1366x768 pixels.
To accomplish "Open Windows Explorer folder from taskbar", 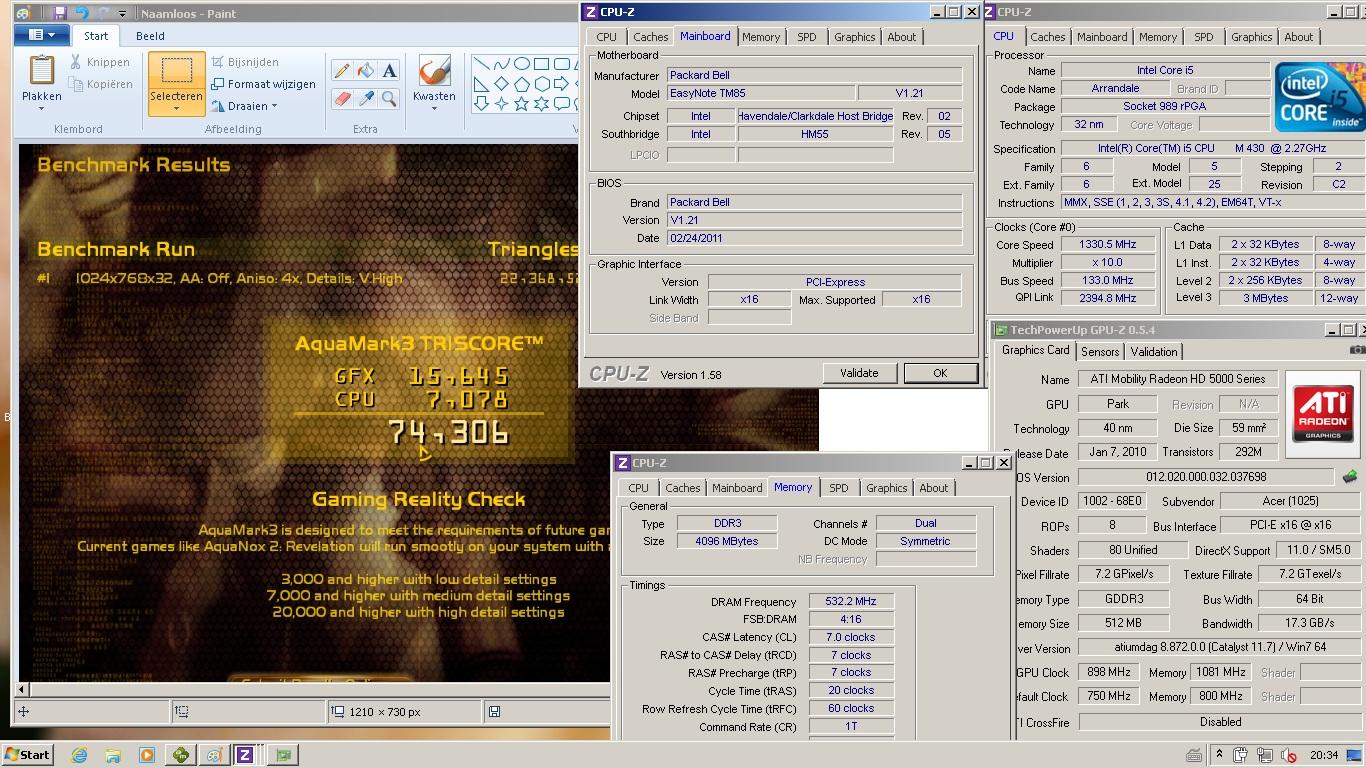I will (x=113, y=755).
